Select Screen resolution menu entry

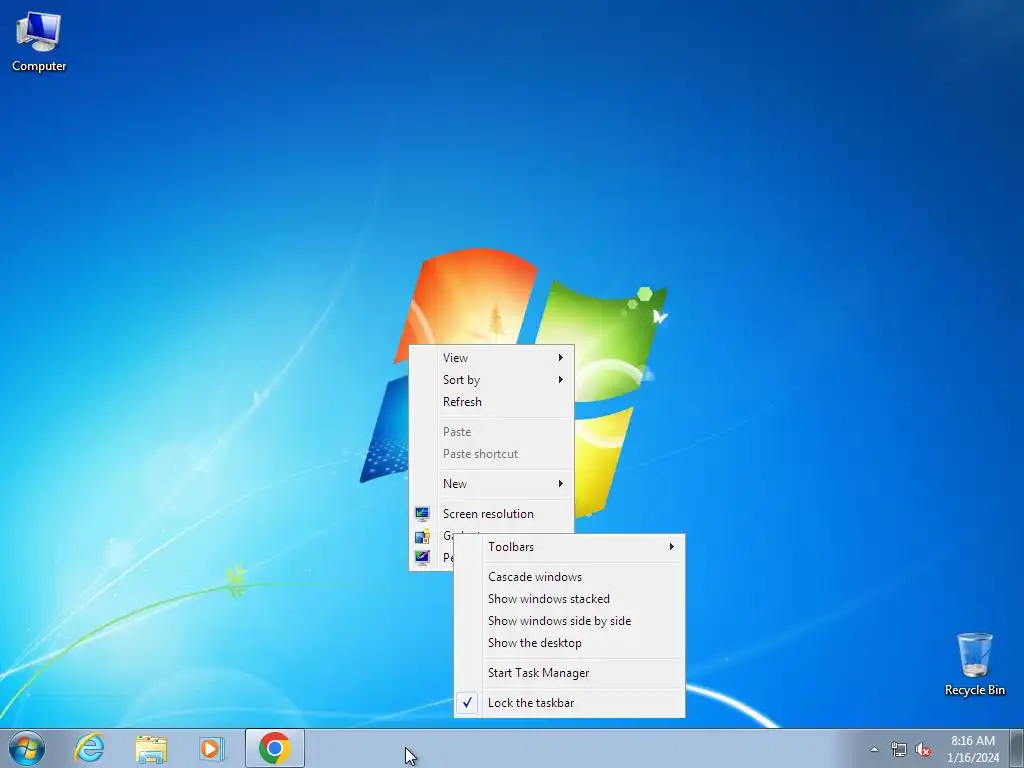tap(491, 514)
